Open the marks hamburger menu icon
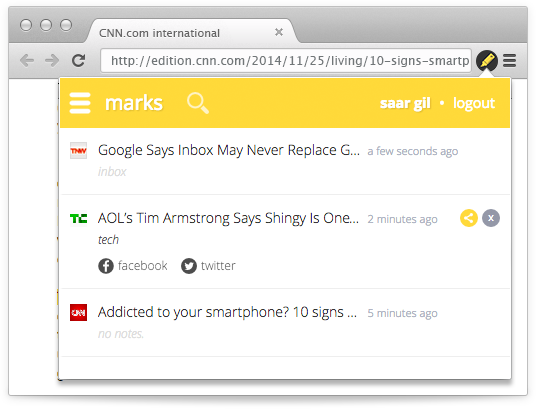This screenshot has width=536, height=409. tap(80, 103)
